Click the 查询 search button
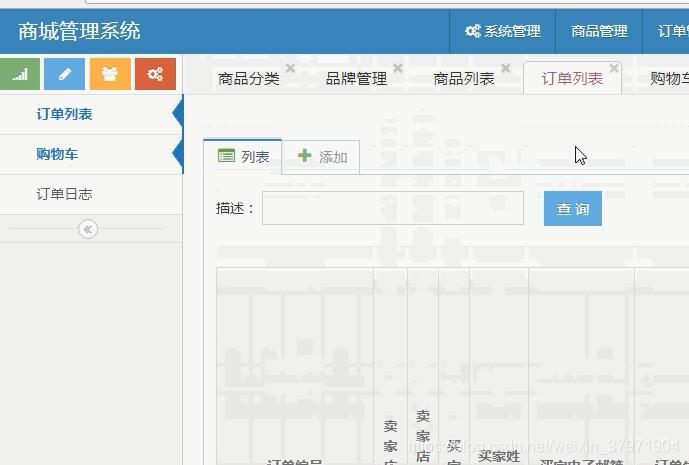This screenshot has height=465, width=689. pyautogui.click(x=573, y=208)
